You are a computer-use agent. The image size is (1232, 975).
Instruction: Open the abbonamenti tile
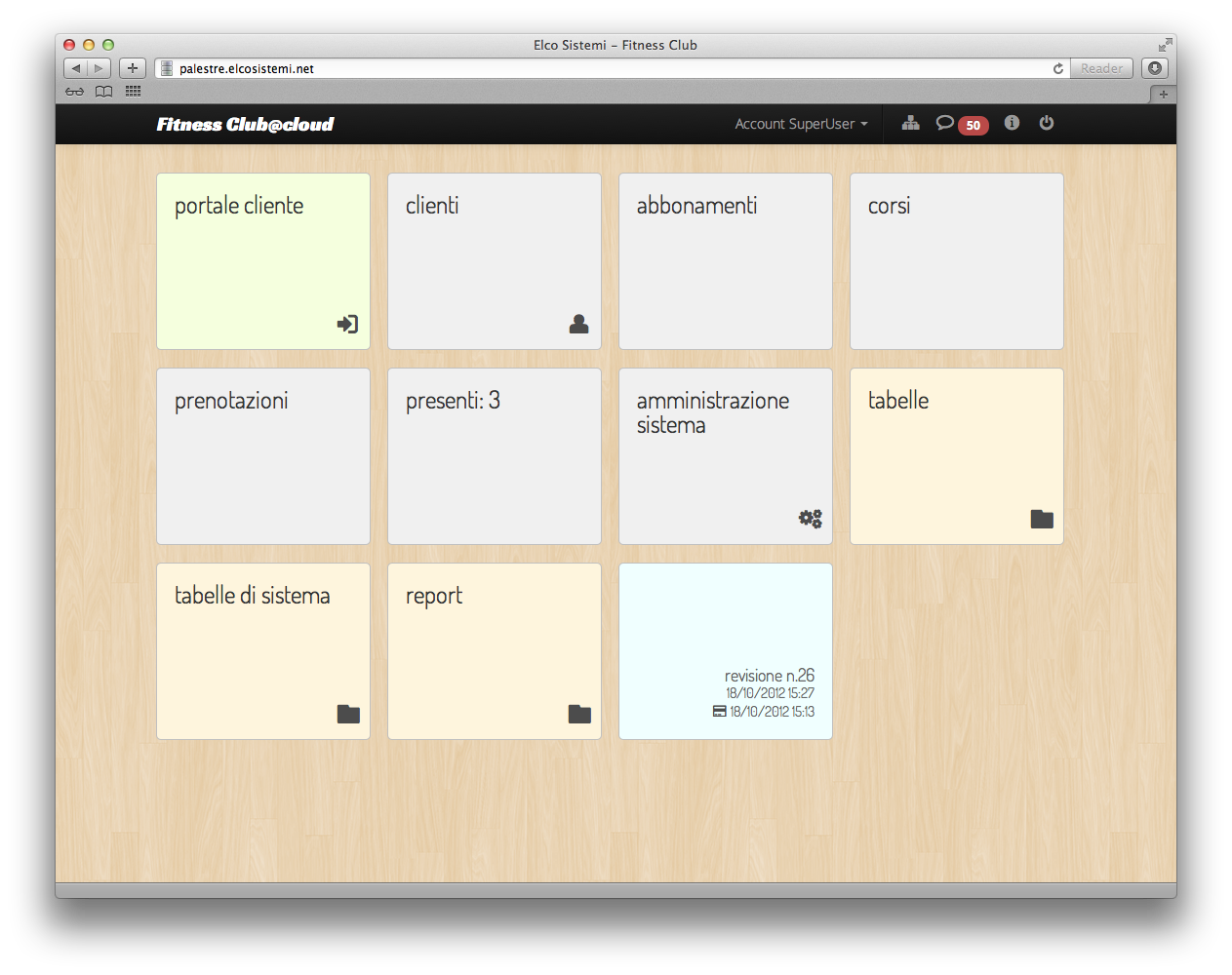pos(726,261)
